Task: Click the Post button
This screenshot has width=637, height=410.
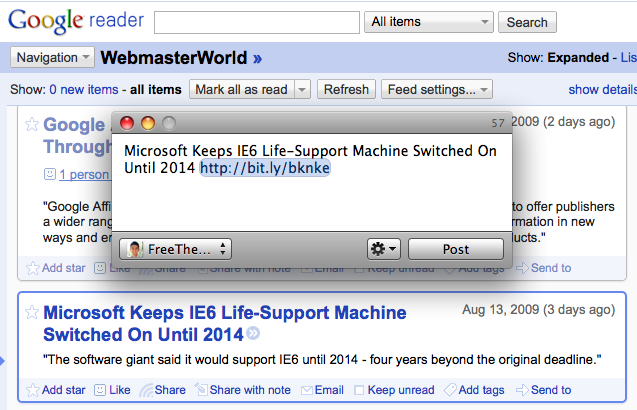Action: coord(456,249)
